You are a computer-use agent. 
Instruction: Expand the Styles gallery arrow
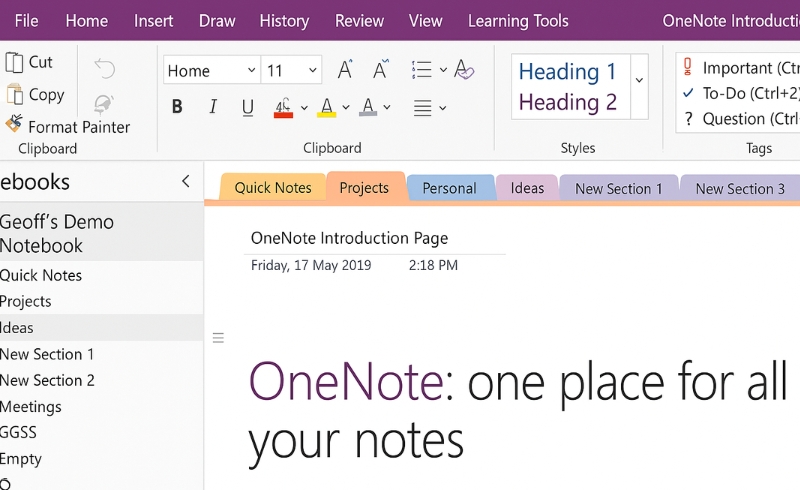tap(639, 80)
